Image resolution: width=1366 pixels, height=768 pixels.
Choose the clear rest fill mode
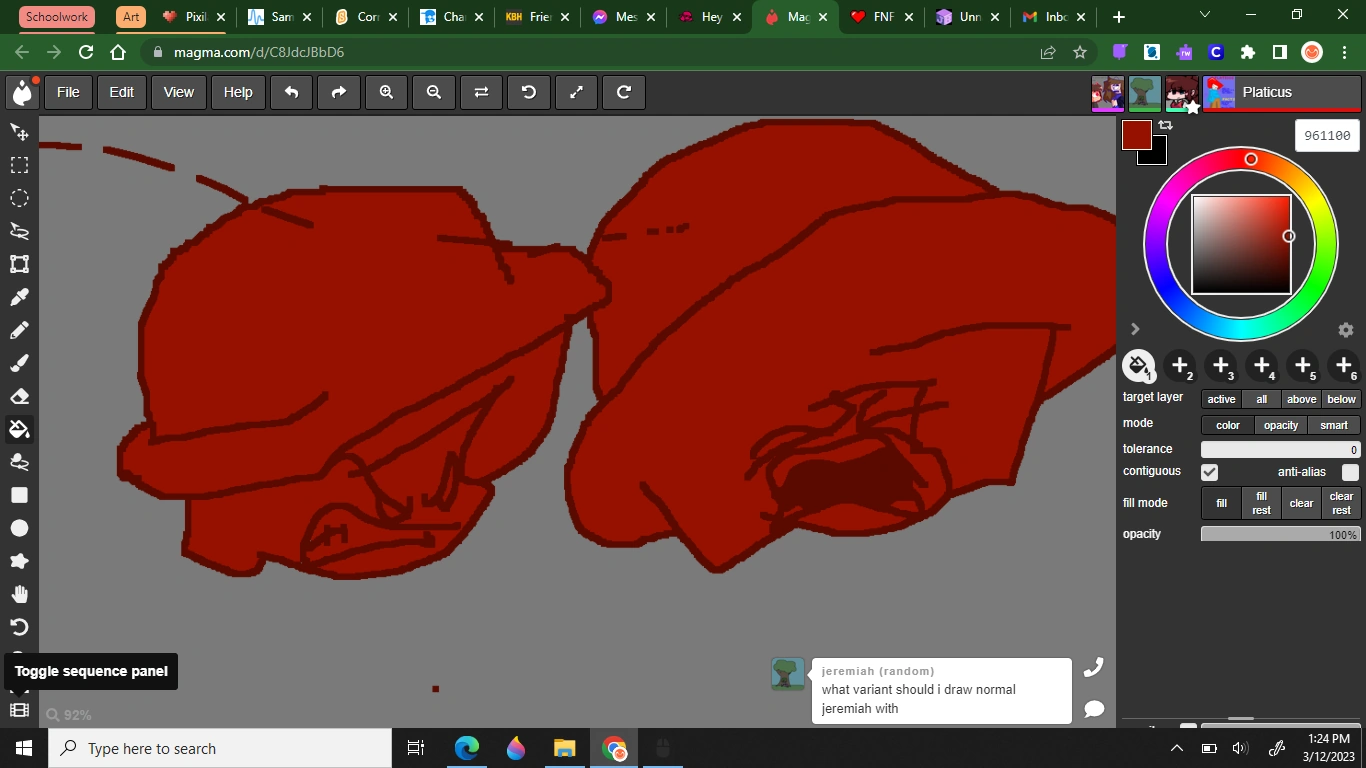(x=1341, y=503)
